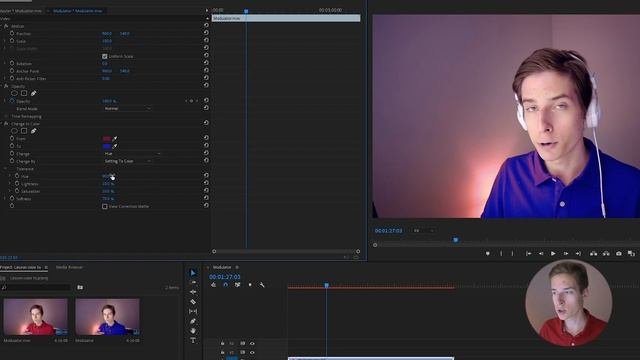Select the Track Select Forward tool
This screenshot has height=360, width=640.
point(193,282)
